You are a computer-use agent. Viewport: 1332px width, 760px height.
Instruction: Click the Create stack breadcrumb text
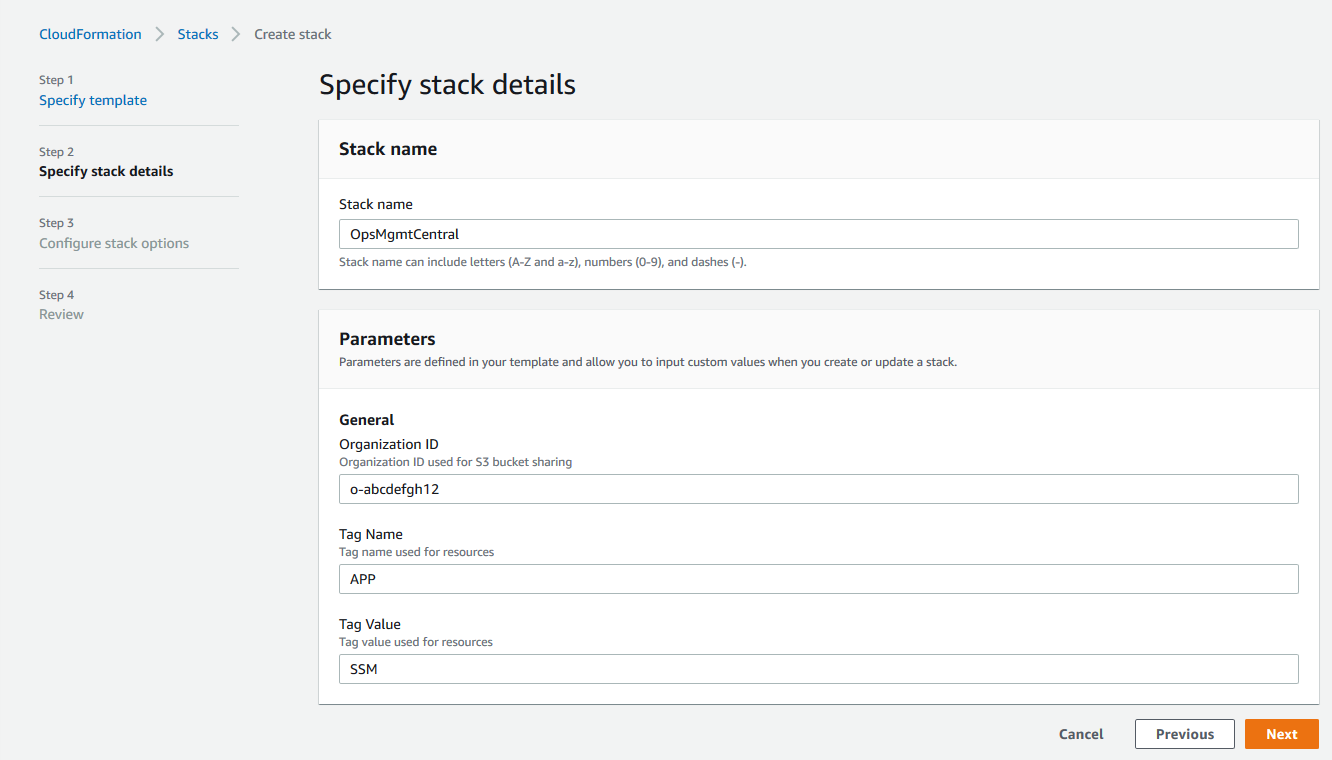(x=293, y=34)
